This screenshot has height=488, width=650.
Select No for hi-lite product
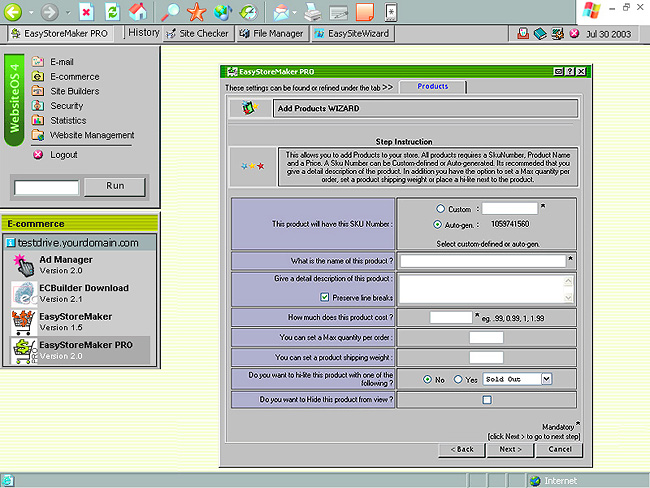[x=427, y=379]
